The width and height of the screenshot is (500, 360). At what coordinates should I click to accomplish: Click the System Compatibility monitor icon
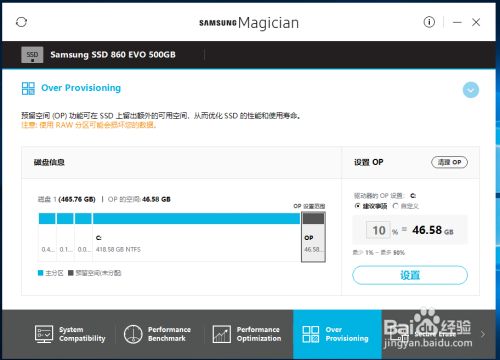click(x=44, y=334)
